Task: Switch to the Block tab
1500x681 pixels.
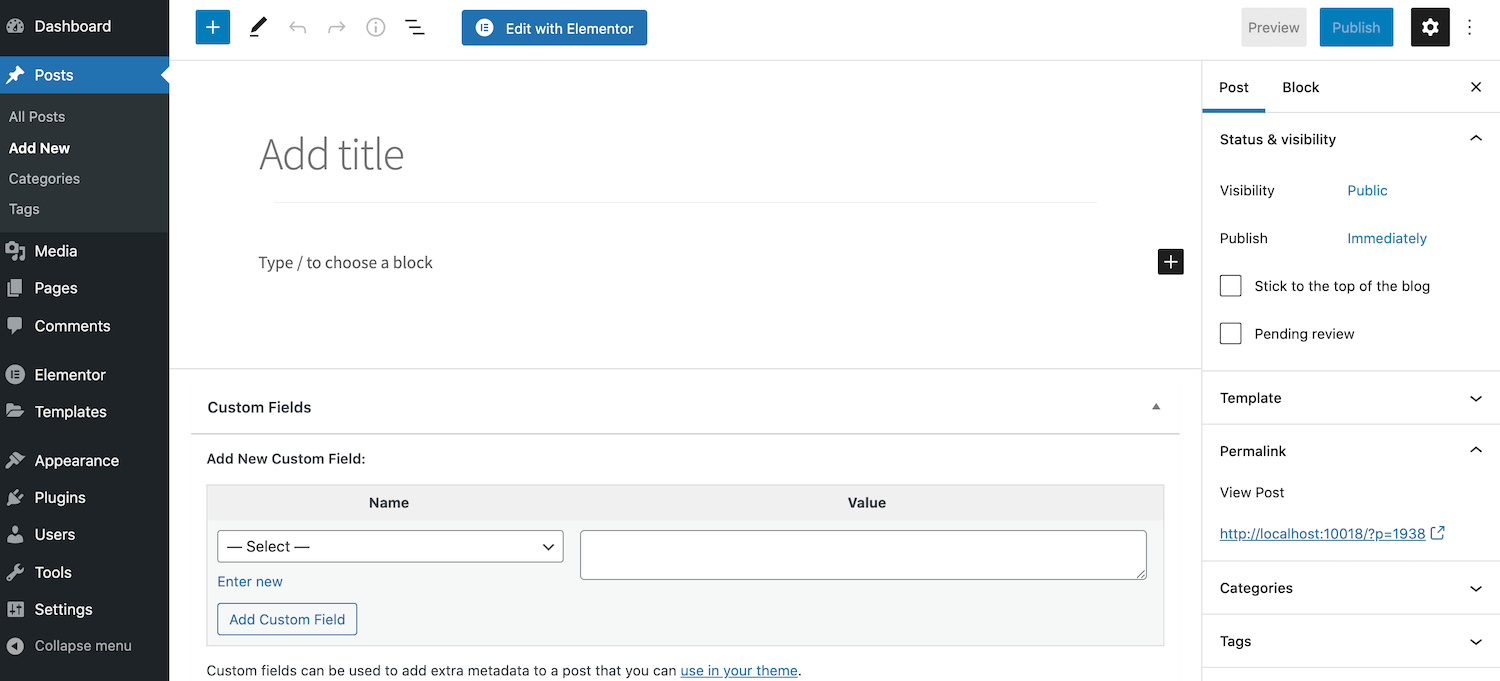Action: pyautogui.click(x=1300, y=87)
